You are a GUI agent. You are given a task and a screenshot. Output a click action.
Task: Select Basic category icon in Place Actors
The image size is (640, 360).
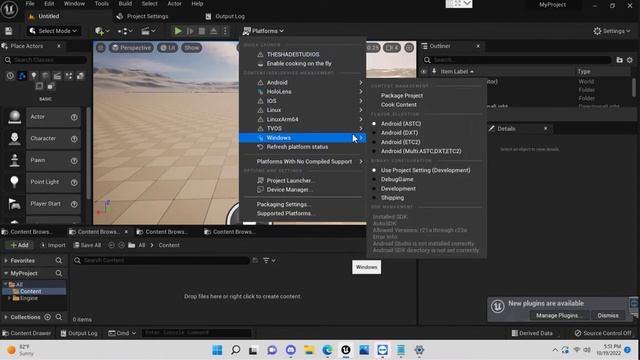[x=22, y=76]
